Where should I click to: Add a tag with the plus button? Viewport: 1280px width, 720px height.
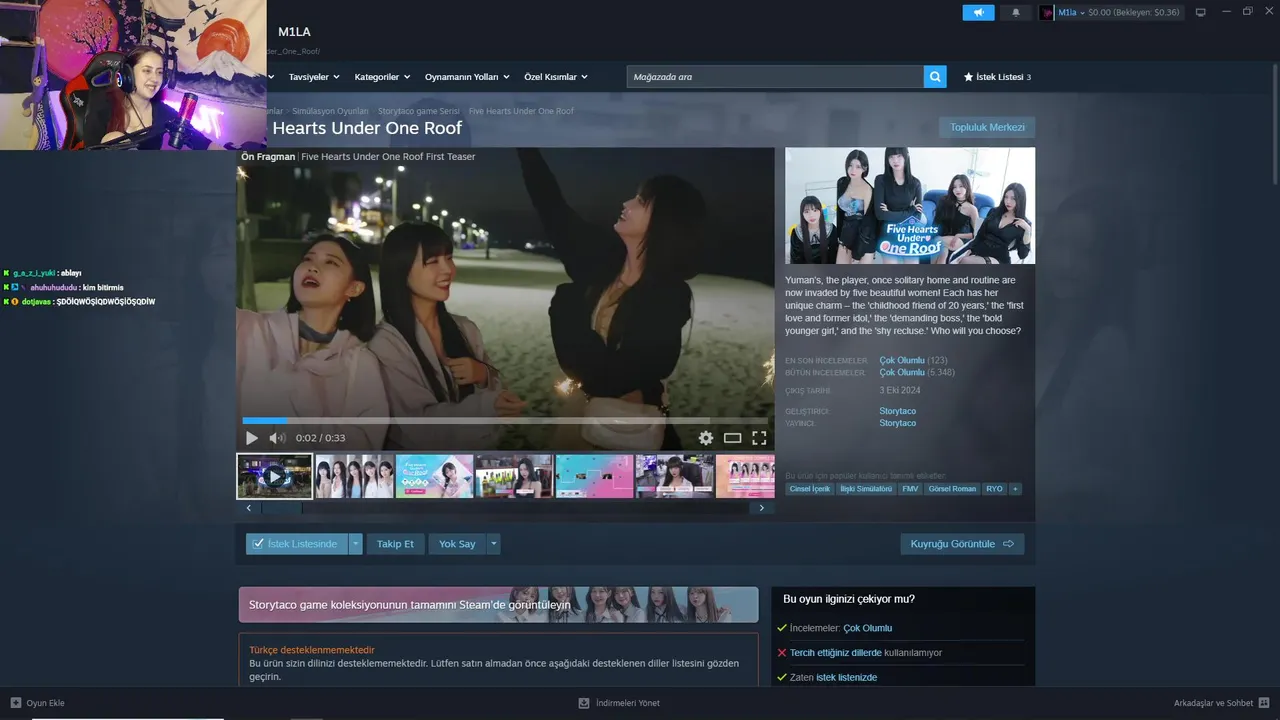click(x=1015, y=489)
